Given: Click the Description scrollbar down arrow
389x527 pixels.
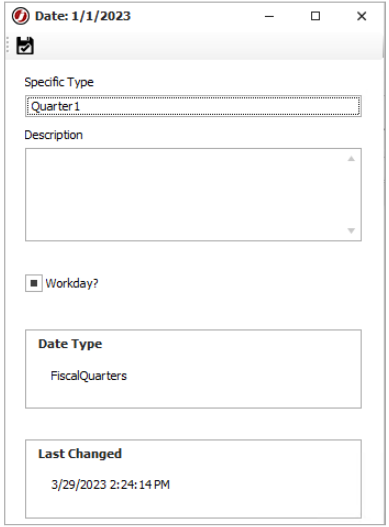Looking at the screenshot, I should pyautogui.click(x=351, y=231).
